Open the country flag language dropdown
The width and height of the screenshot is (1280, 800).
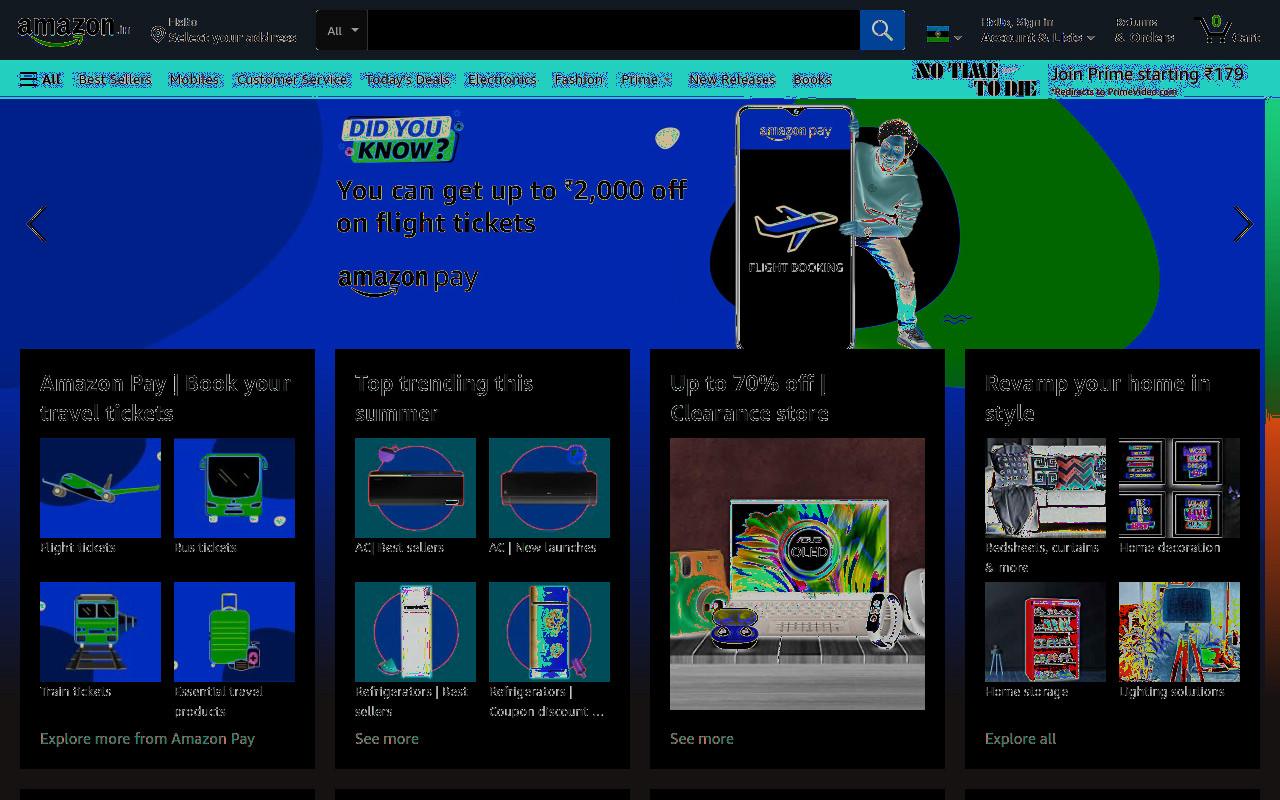click(943, 35)
